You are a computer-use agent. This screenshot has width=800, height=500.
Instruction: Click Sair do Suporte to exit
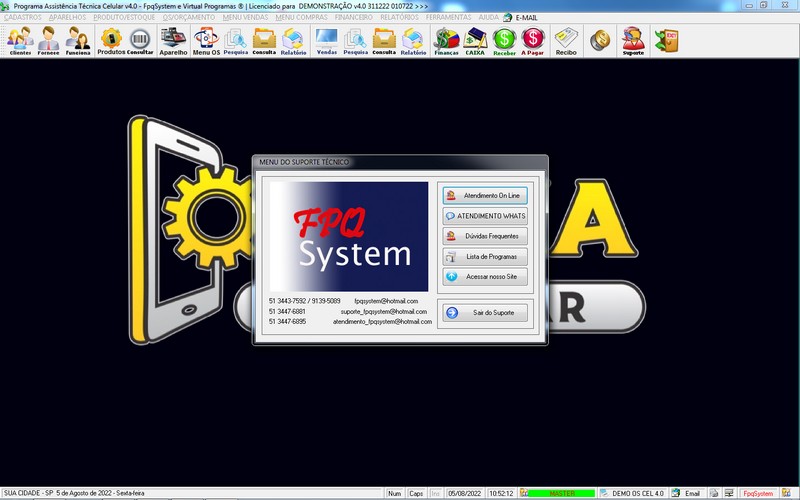click(x=485, y=313)
